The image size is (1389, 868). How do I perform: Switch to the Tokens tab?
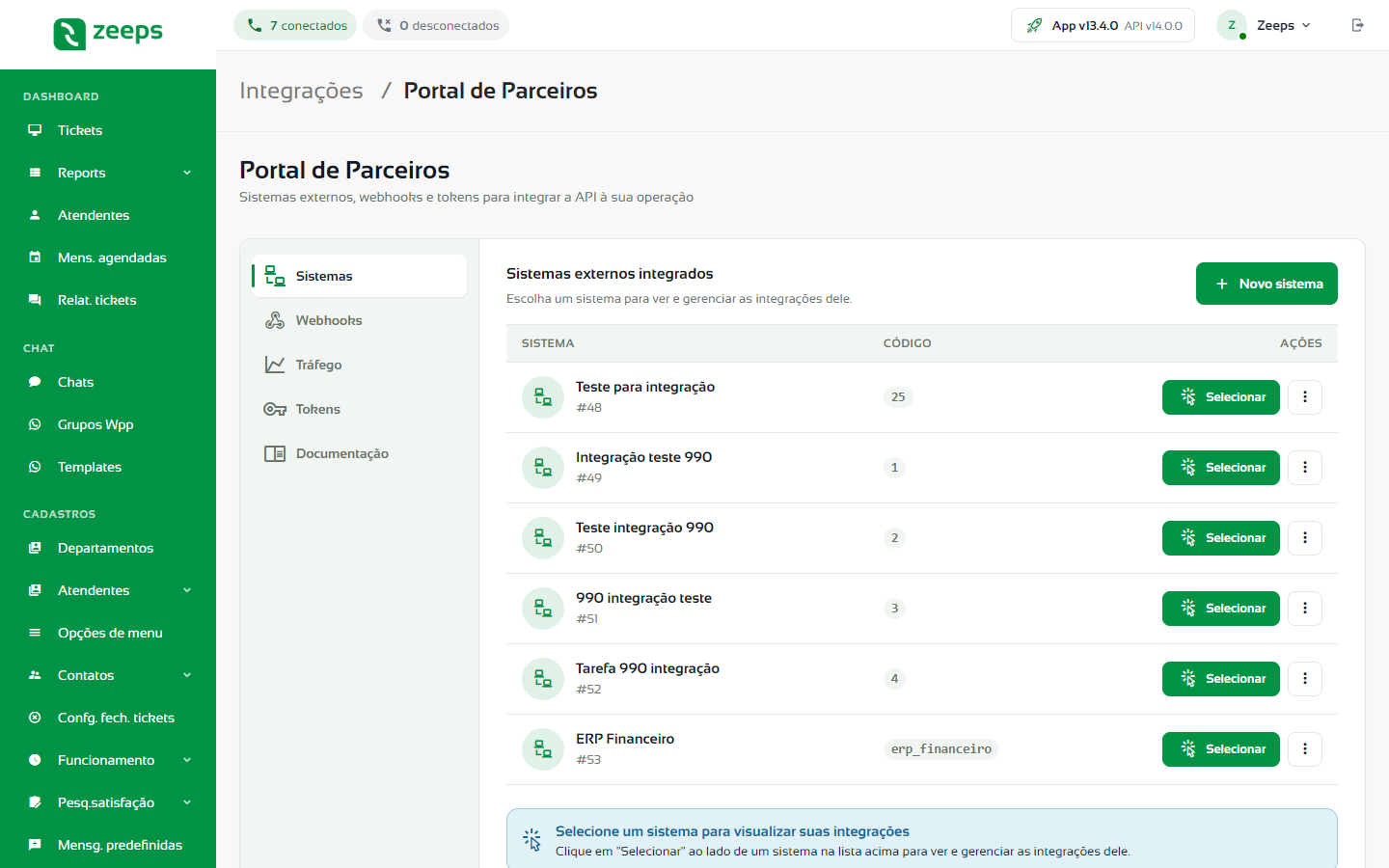(359, 409)
